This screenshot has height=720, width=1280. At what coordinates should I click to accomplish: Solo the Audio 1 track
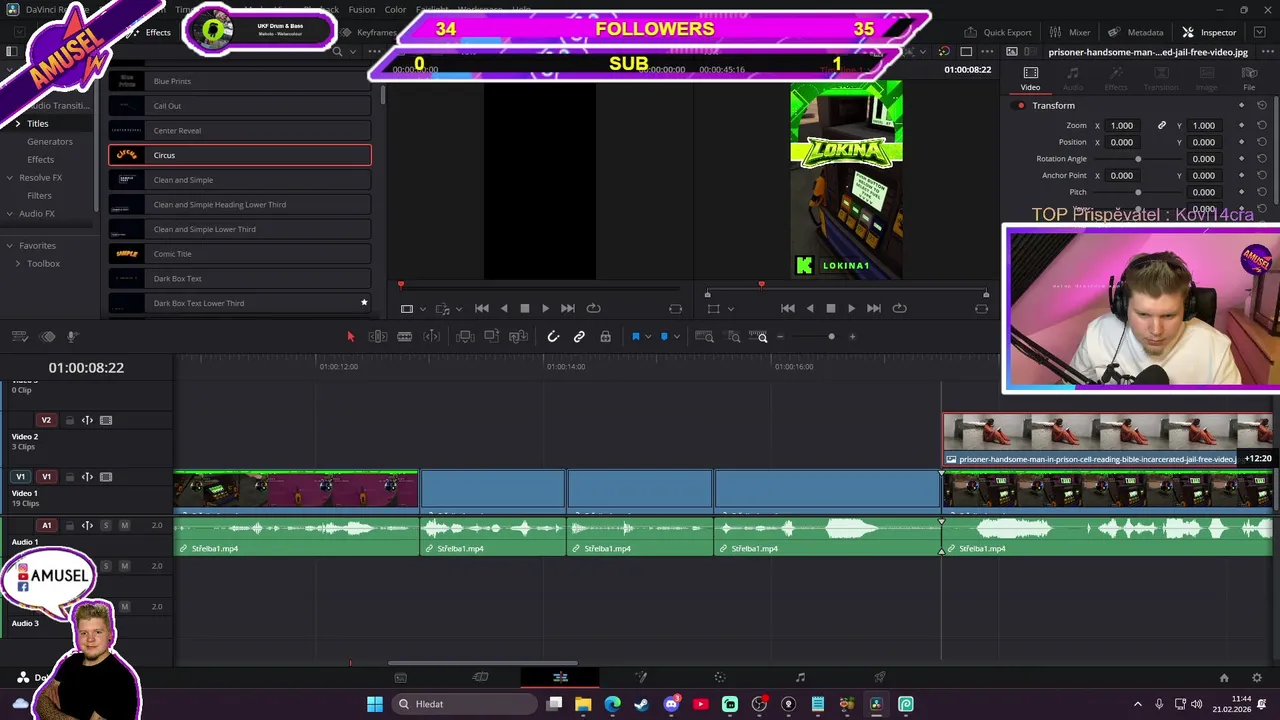point(106,525)
